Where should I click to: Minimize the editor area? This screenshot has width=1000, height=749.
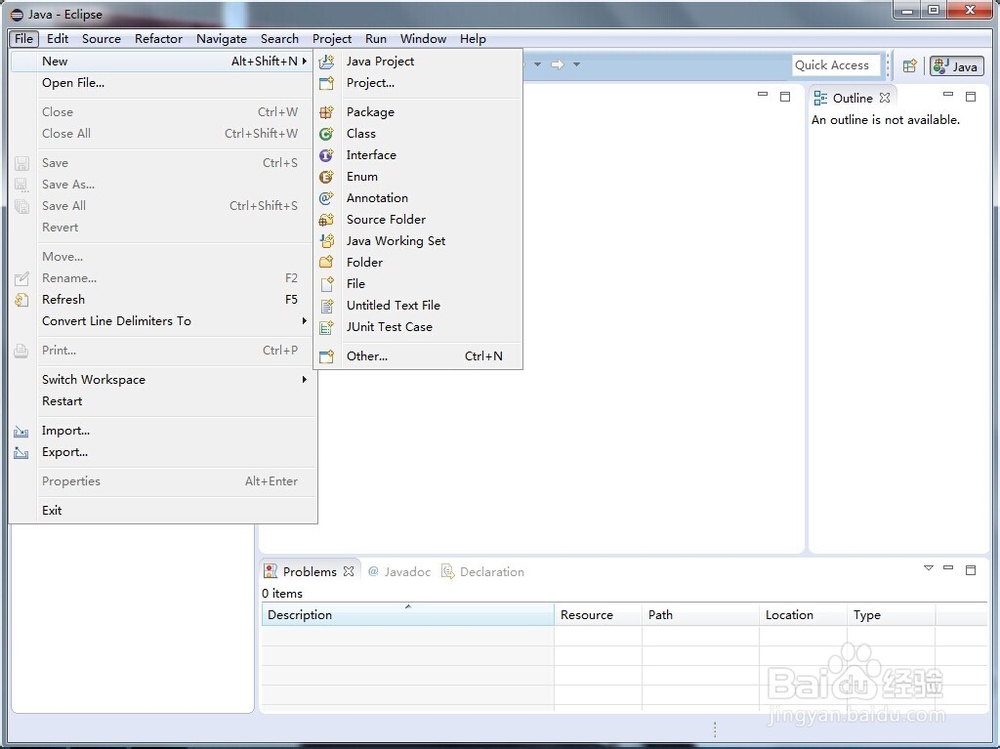coord(763,95)
